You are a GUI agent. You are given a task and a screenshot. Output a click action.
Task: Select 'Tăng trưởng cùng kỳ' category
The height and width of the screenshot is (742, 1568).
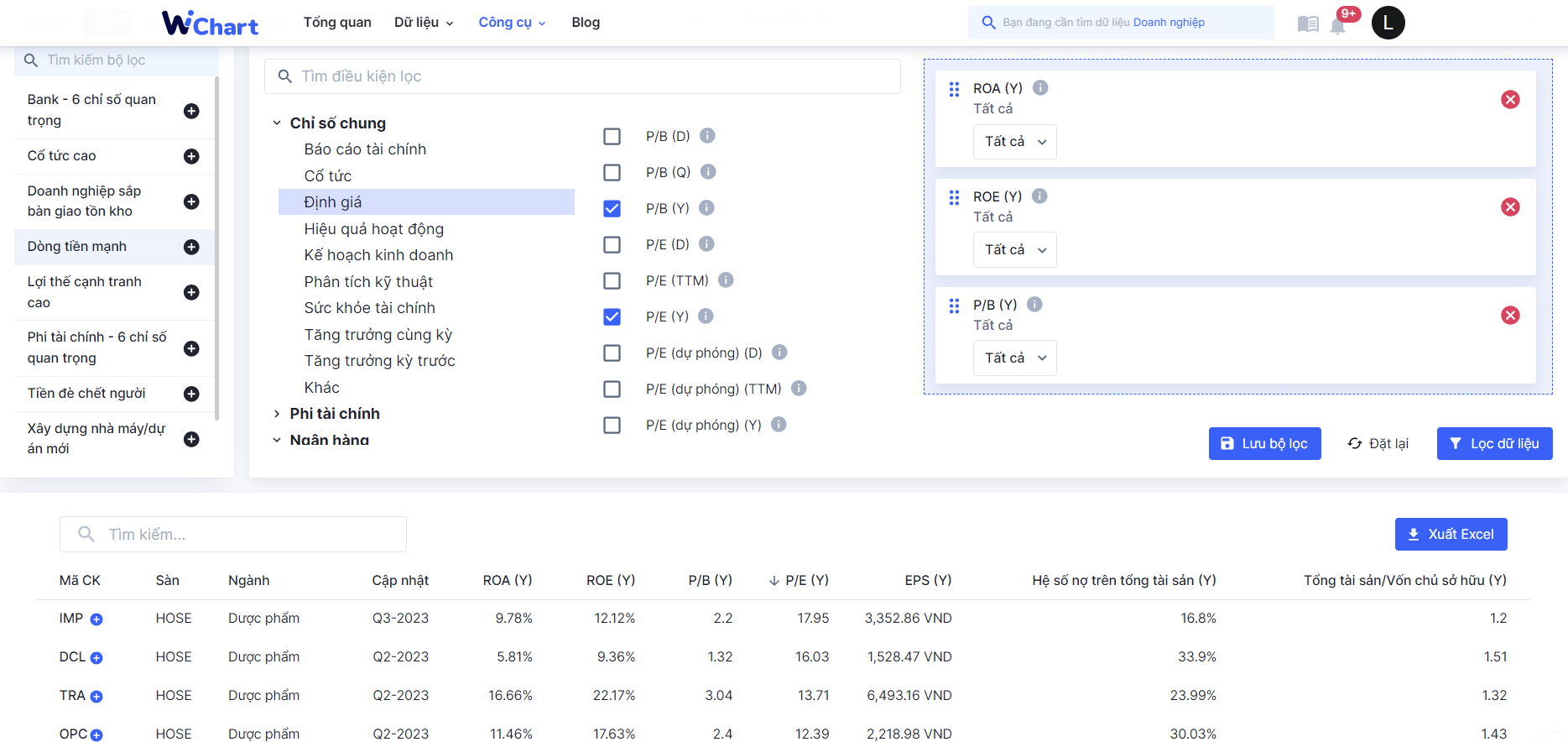click(x=378, y=335)
